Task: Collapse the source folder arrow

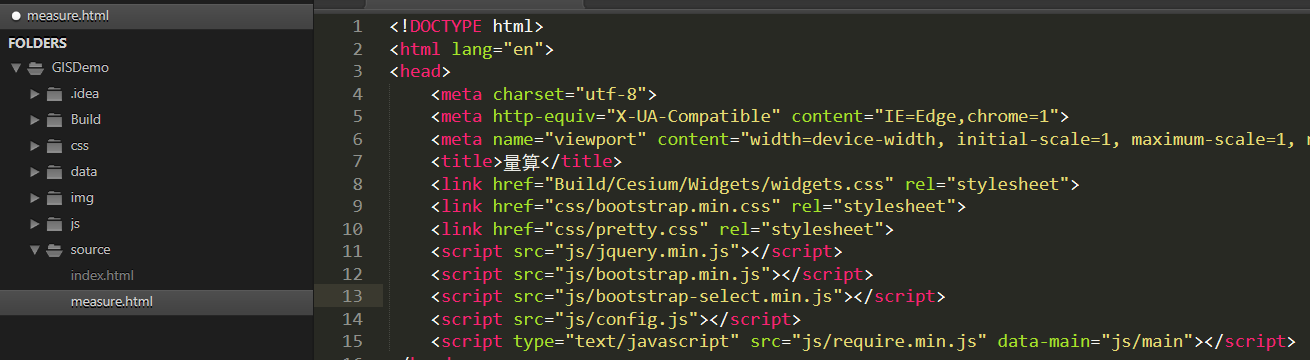Action: pos(34,250)
